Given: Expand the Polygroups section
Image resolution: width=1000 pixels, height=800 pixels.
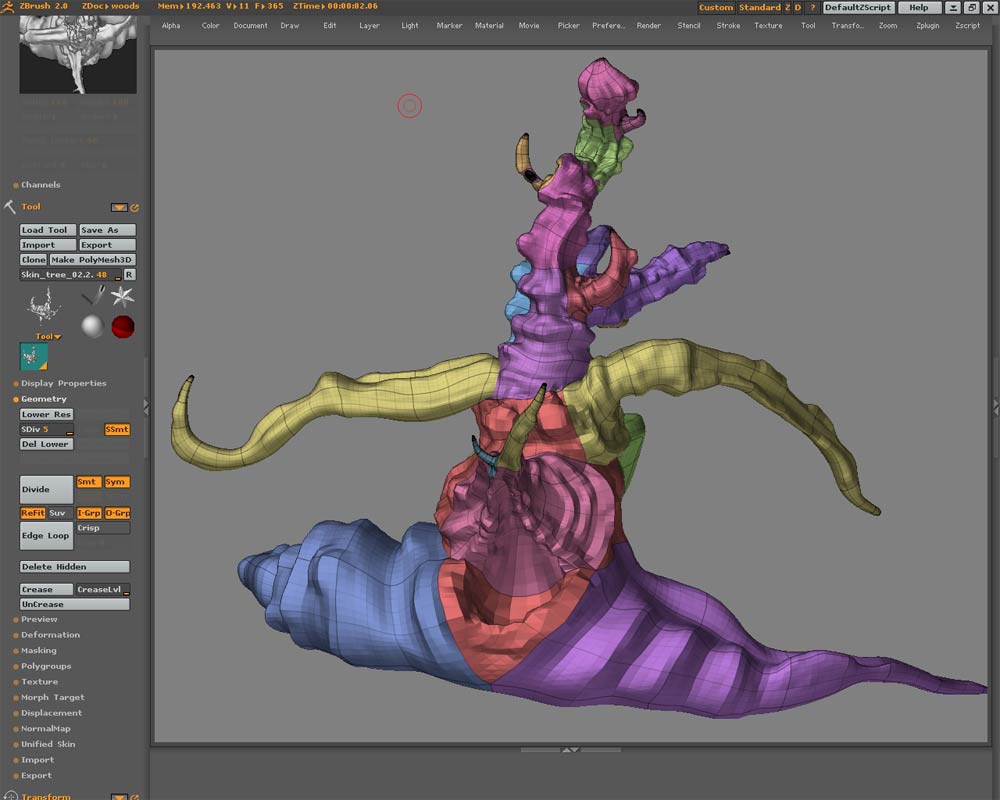Looking at the screenshot, I should tap(46, 666).
